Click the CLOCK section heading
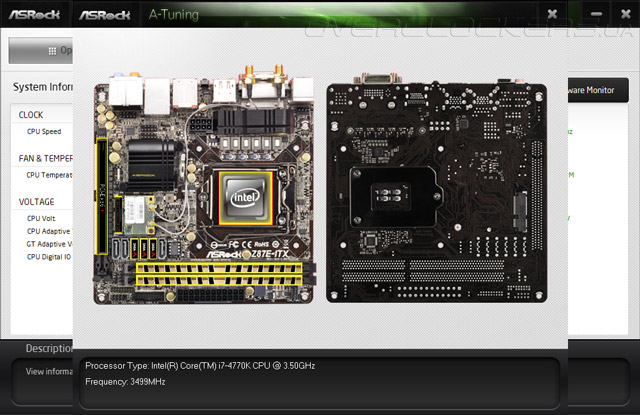640x415 pixels. 31,115
